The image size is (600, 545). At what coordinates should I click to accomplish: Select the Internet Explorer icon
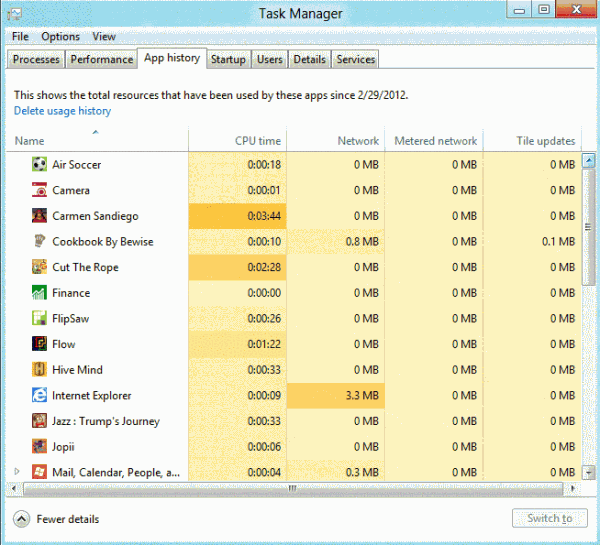[x=39, y=396]
